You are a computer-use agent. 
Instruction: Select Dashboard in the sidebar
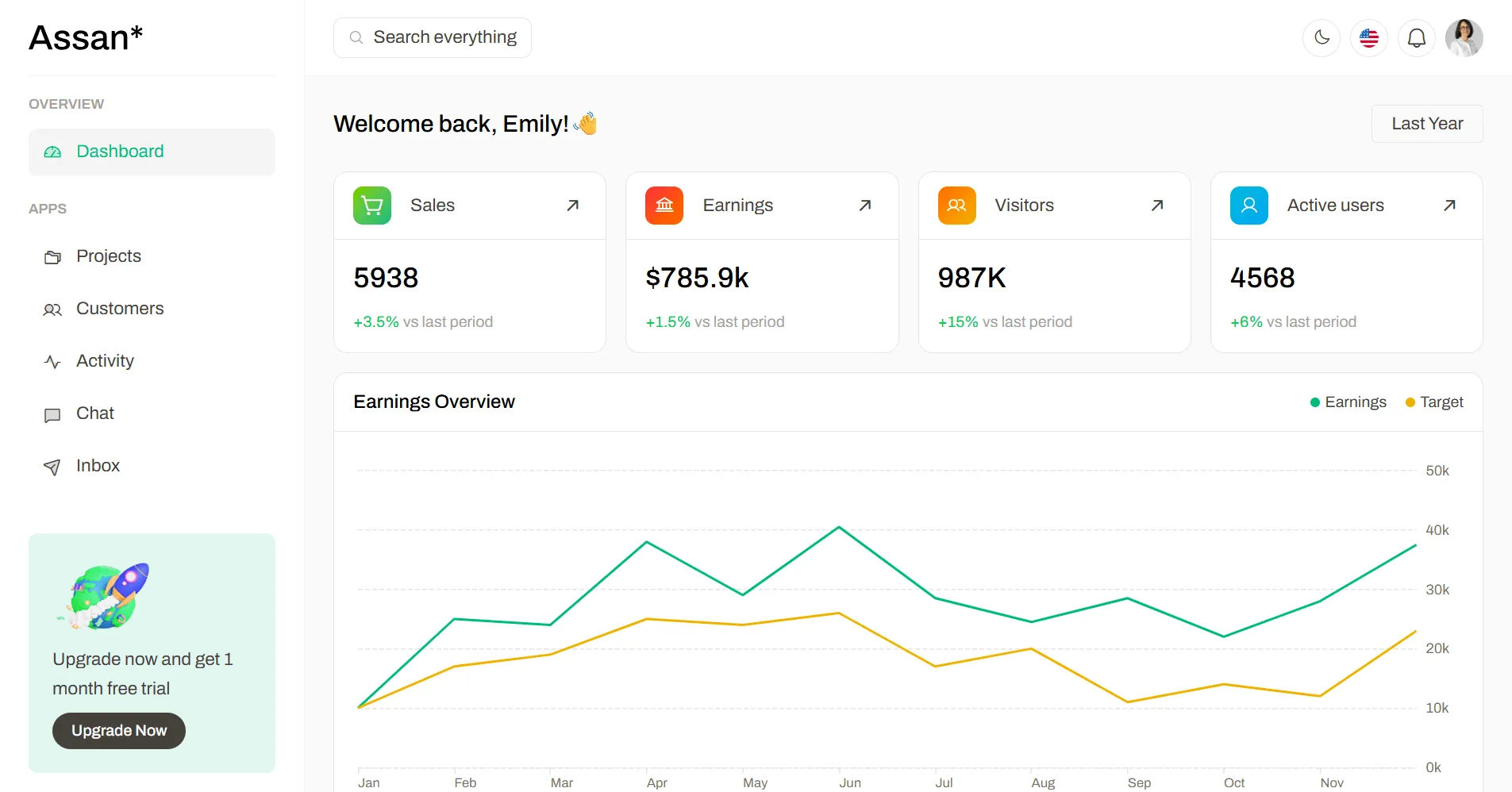152,152
